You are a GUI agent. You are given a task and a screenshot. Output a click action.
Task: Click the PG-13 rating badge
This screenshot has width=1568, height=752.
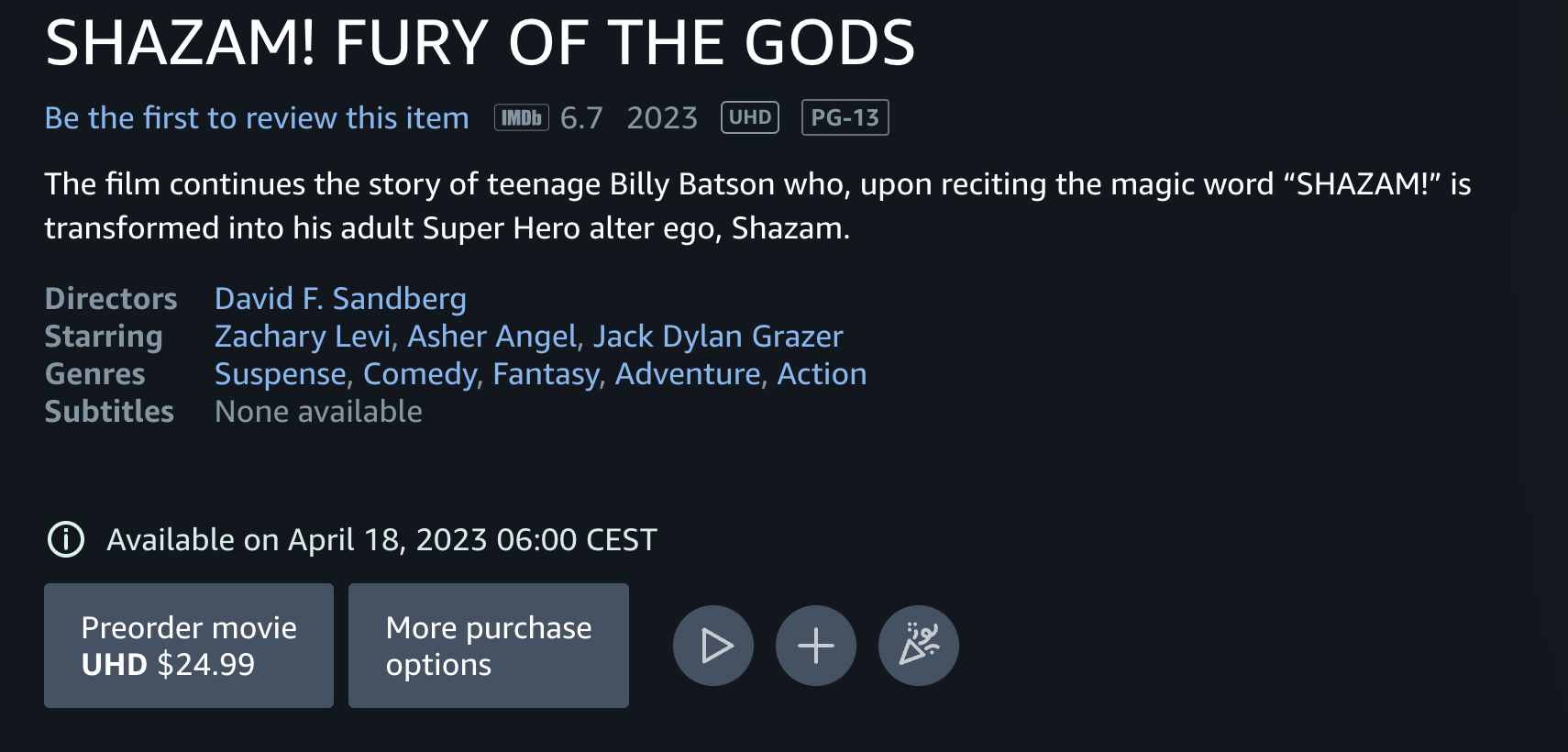pyautogui.click(x=845, y=117)
